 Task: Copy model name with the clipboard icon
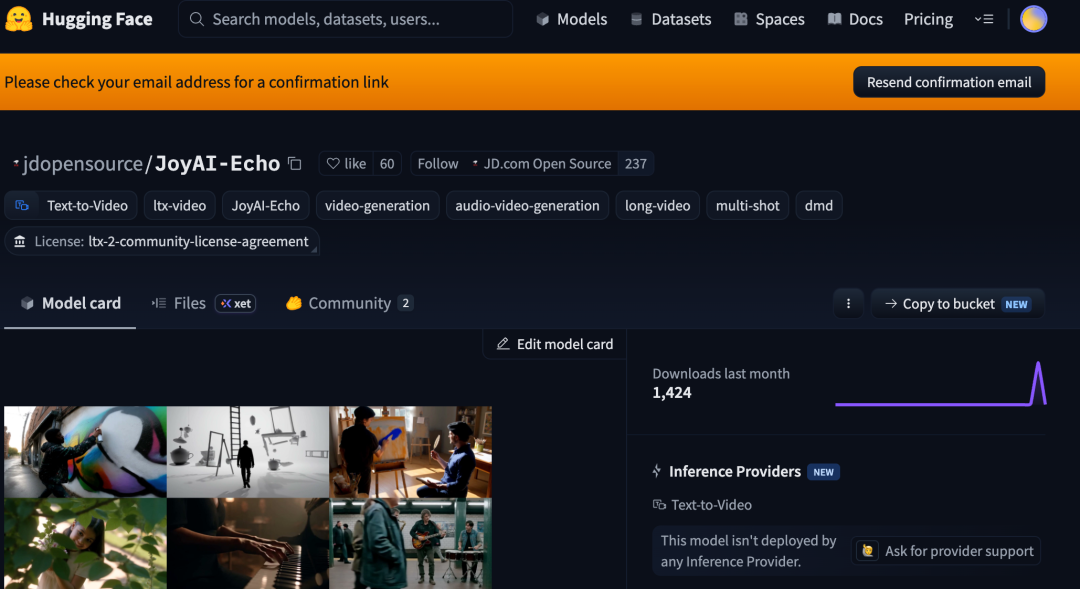[295, 163]
